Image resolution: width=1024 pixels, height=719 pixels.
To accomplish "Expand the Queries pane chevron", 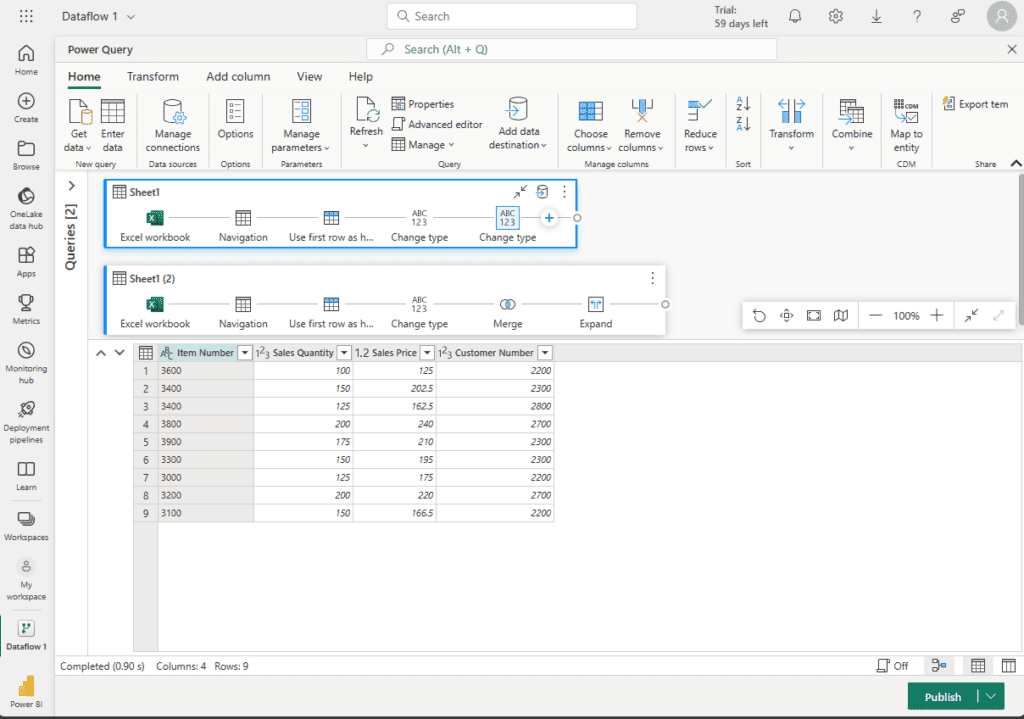I will (72, 186).
